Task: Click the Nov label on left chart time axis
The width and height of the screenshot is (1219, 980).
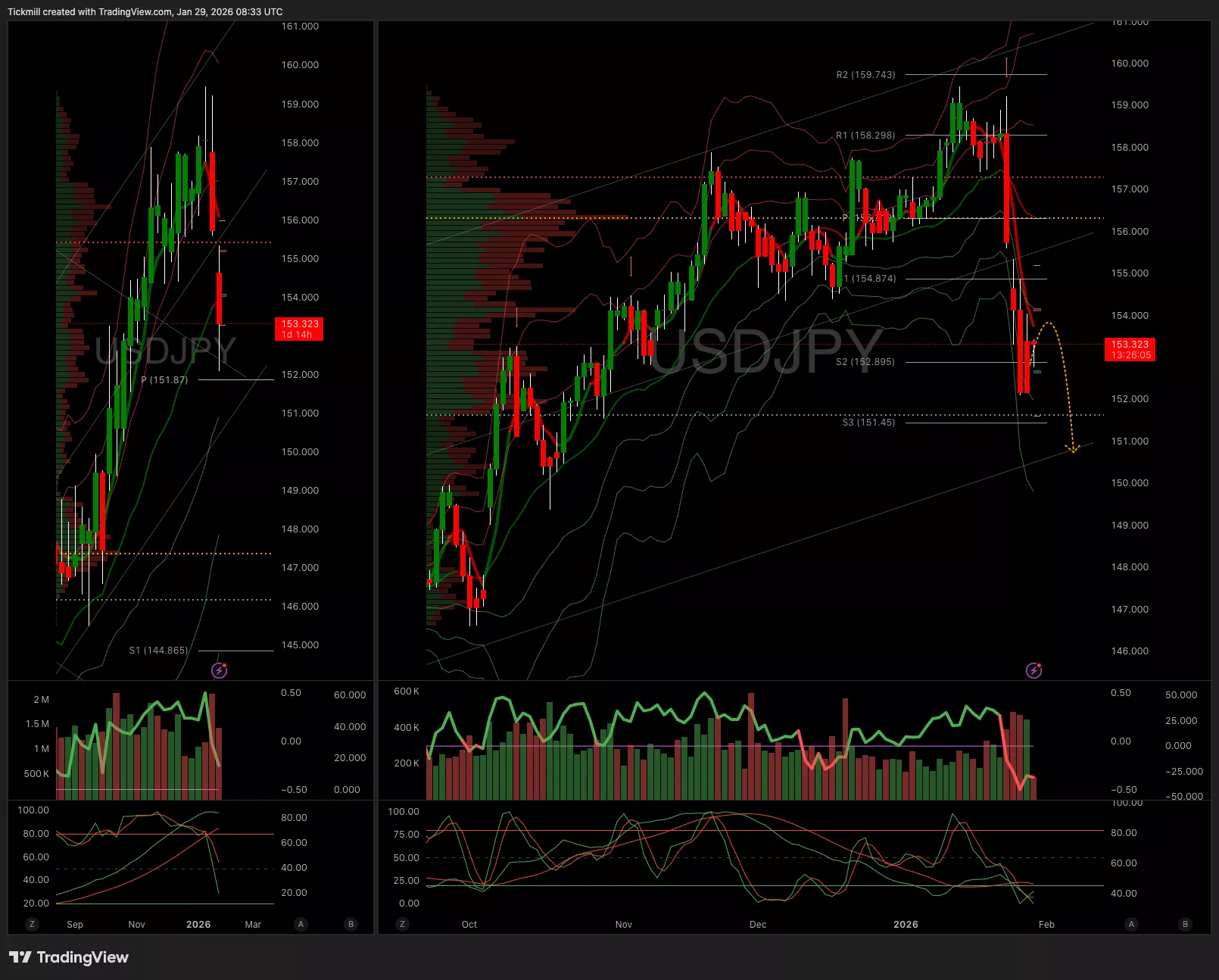Action: [x=136, y=925]
